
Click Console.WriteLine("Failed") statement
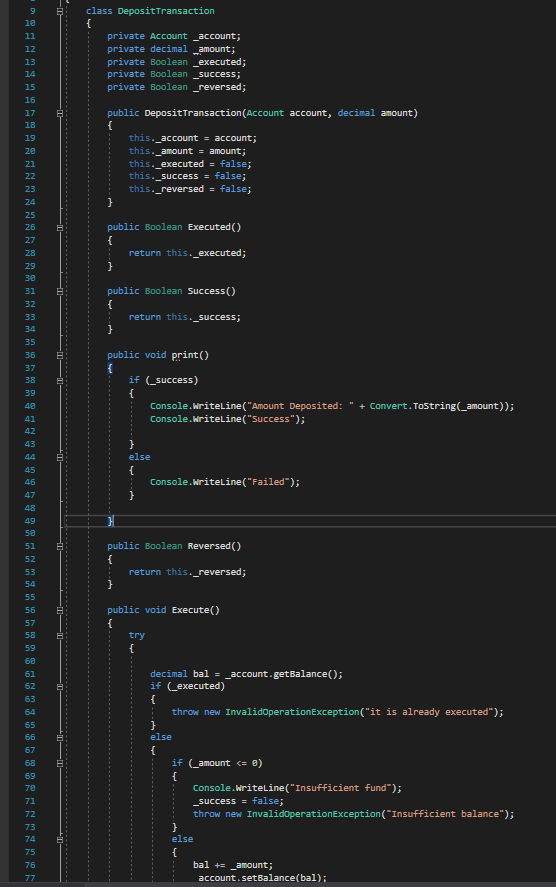tap(225, 482)
